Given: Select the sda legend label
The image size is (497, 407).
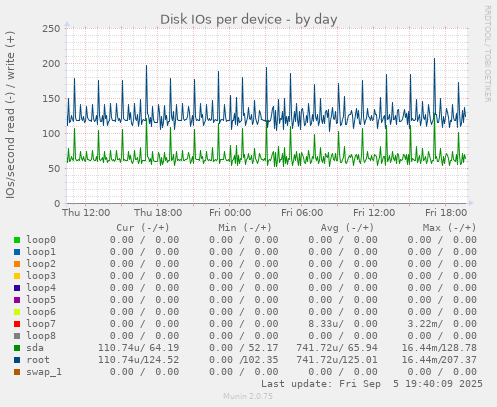Looking at the screenshot, I should point(35,348).
